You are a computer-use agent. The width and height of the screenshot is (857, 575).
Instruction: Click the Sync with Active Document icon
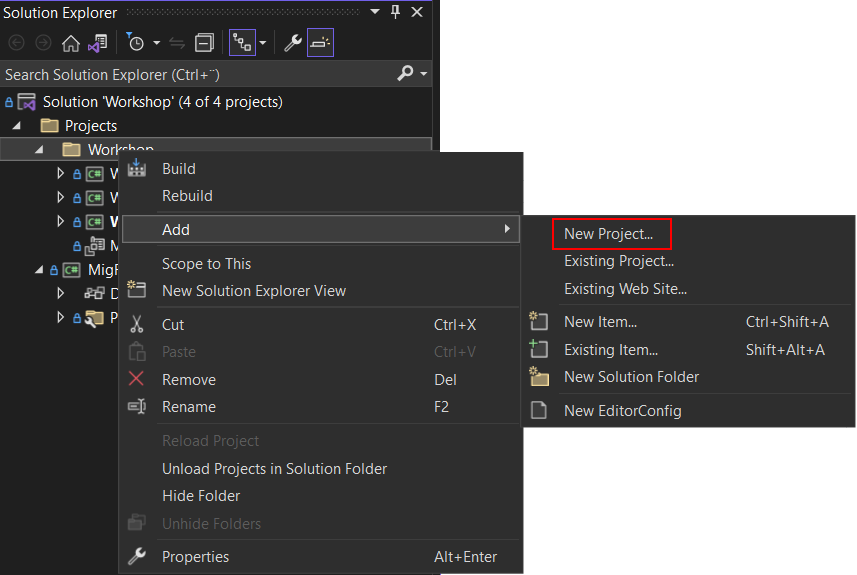tap(177, 43)
